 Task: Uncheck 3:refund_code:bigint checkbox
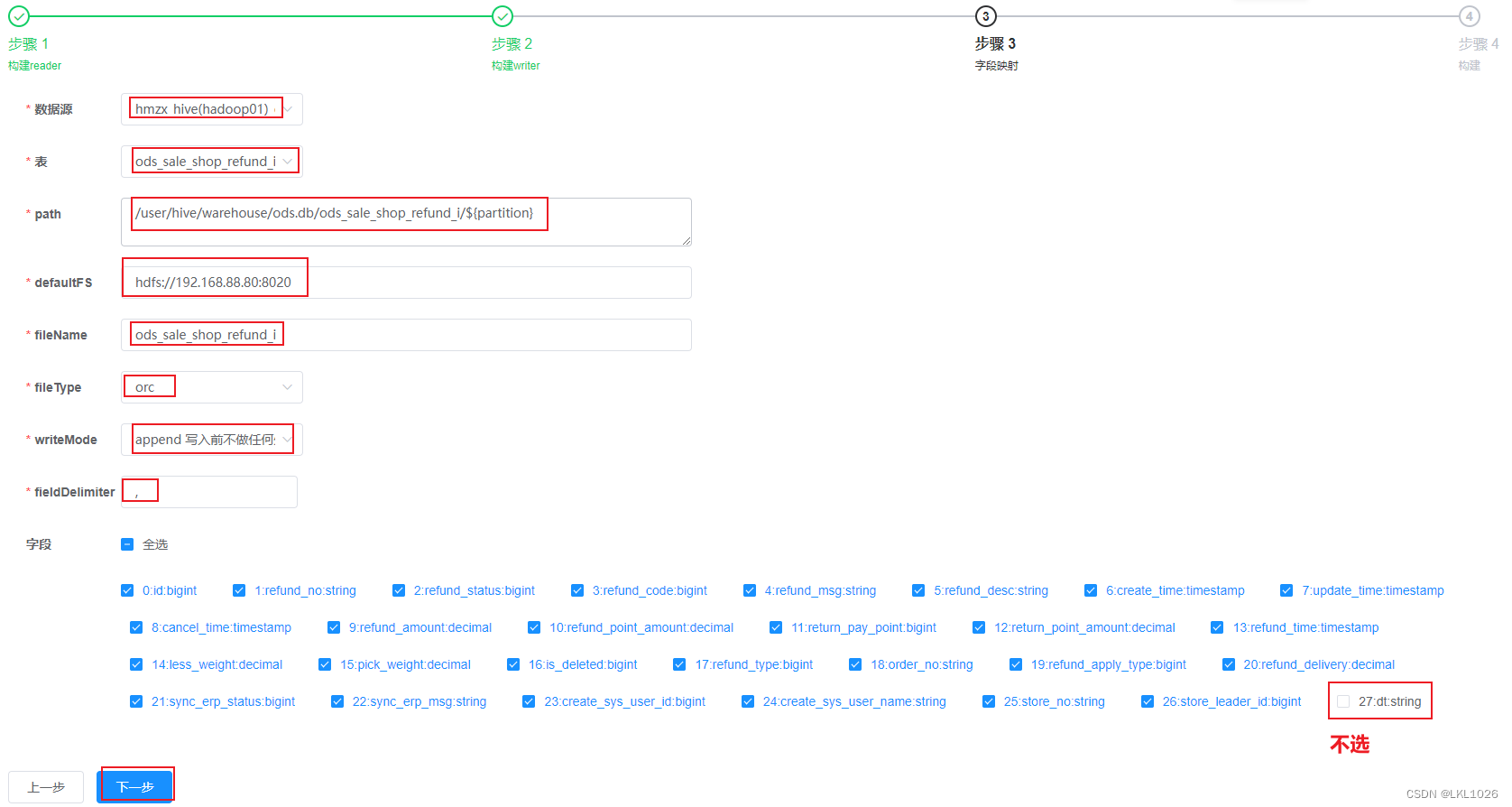pyautogui.click(x=577, y=590)
